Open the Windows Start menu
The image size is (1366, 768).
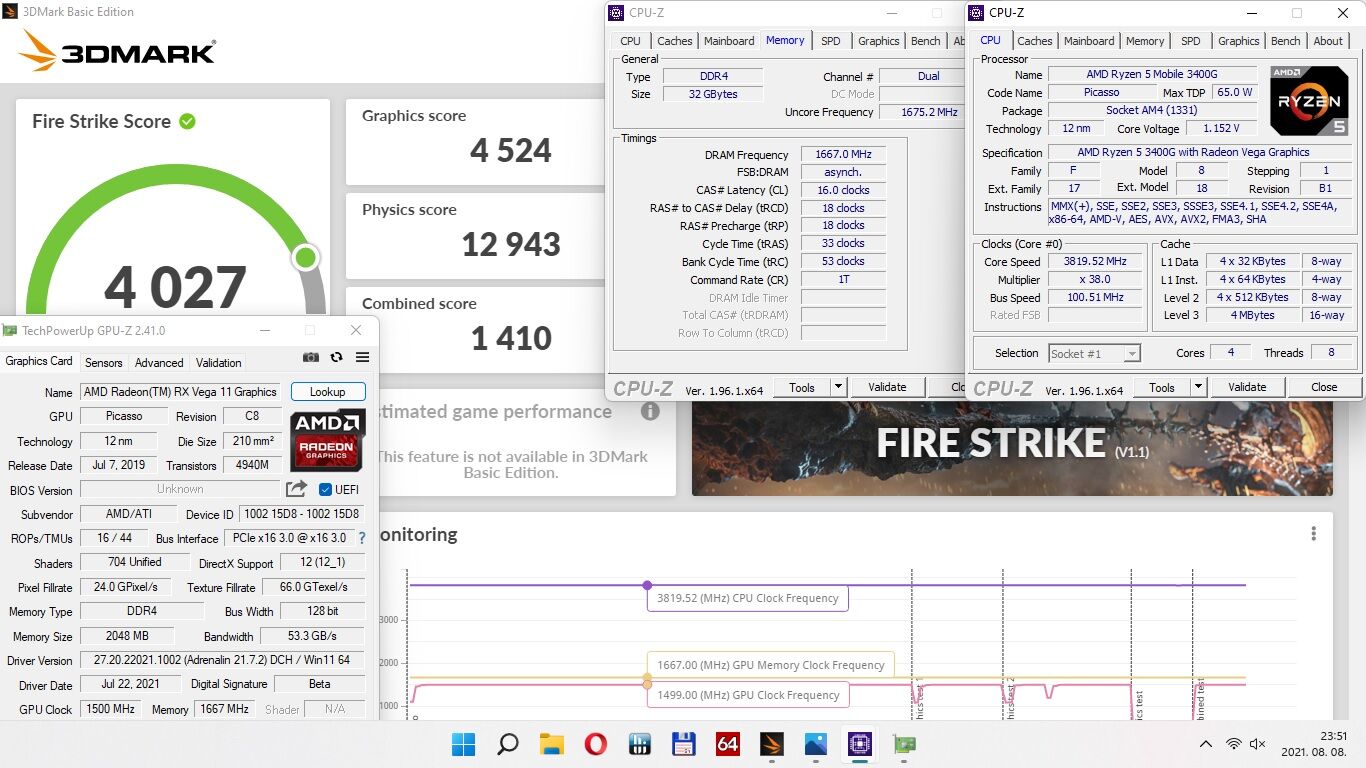(x=463, y=744)
